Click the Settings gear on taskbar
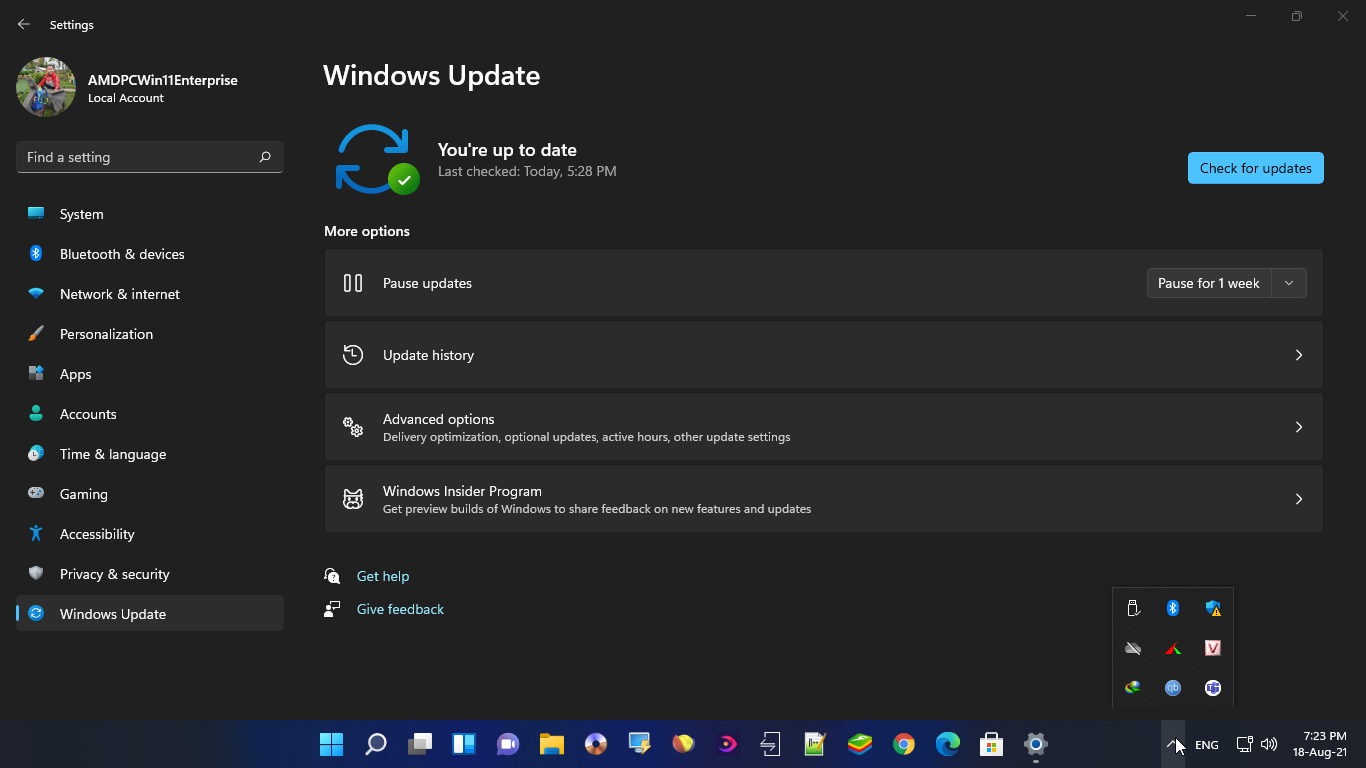The width and height of the screenshot is (1366, 768). pos(1036,744)
